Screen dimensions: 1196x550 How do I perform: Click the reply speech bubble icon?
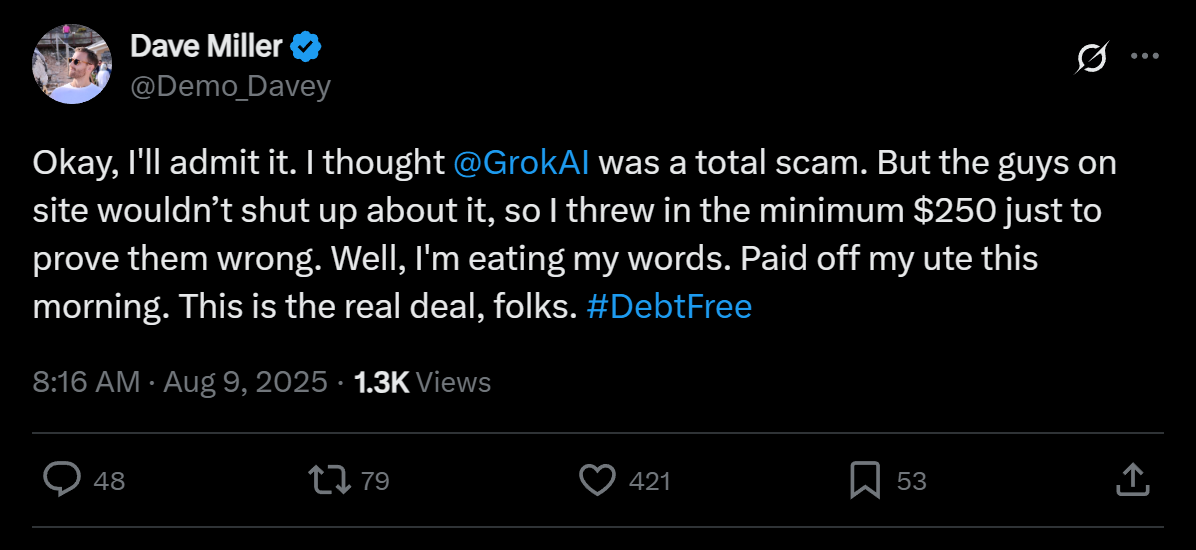click(x=62, y=480)
